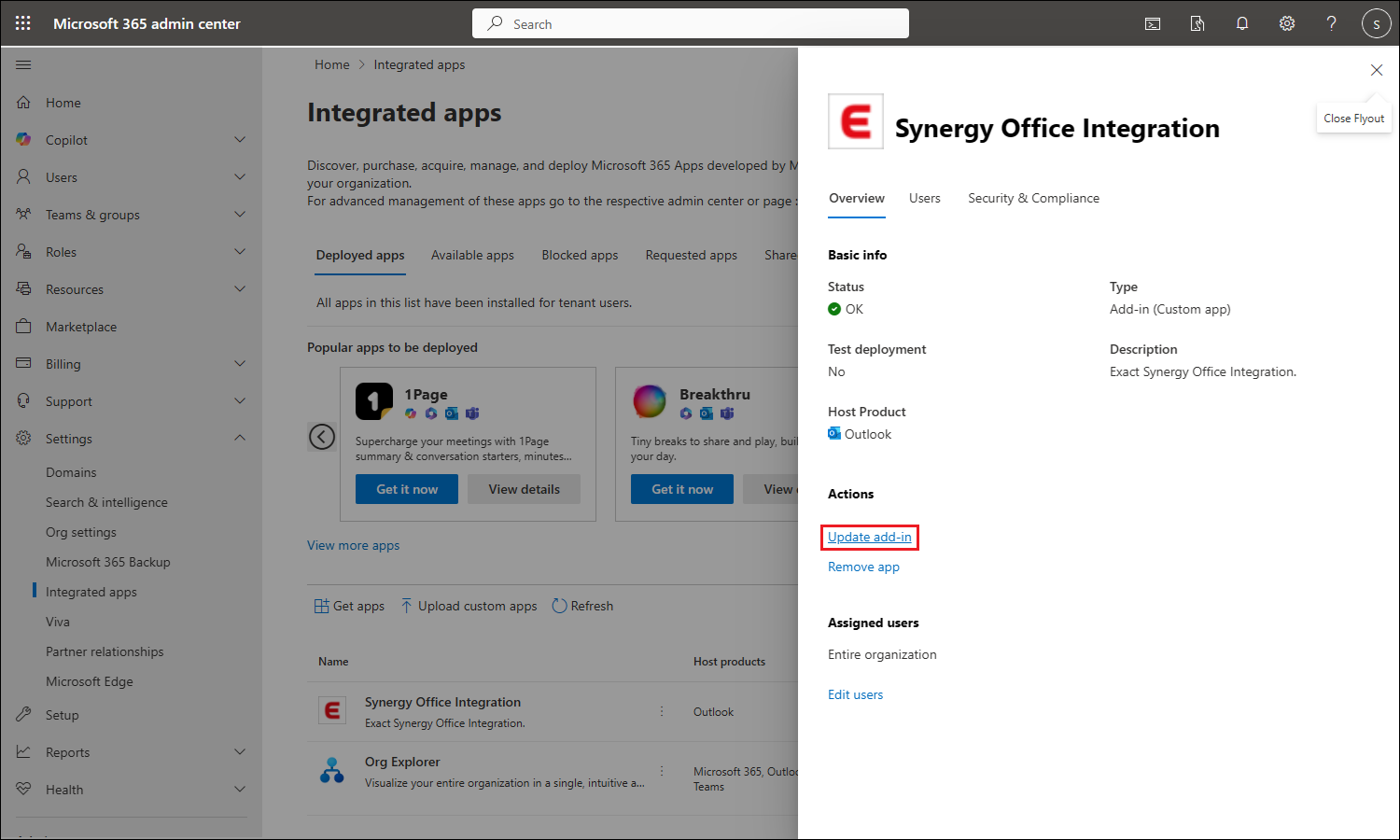Click the Remove app link
The image size is (1400, 840).
863,567
